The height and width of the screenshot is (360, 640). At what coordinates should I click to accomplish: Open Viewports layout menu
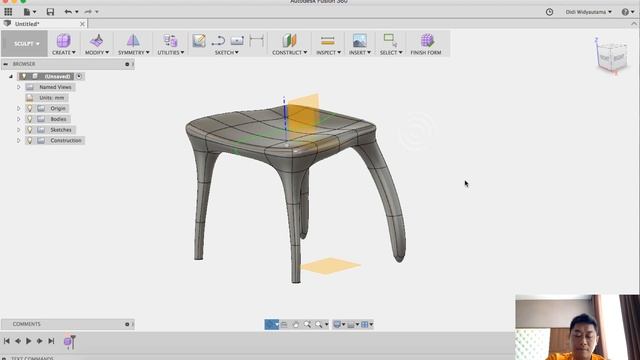pyautogui.click(x=367, y=324)
